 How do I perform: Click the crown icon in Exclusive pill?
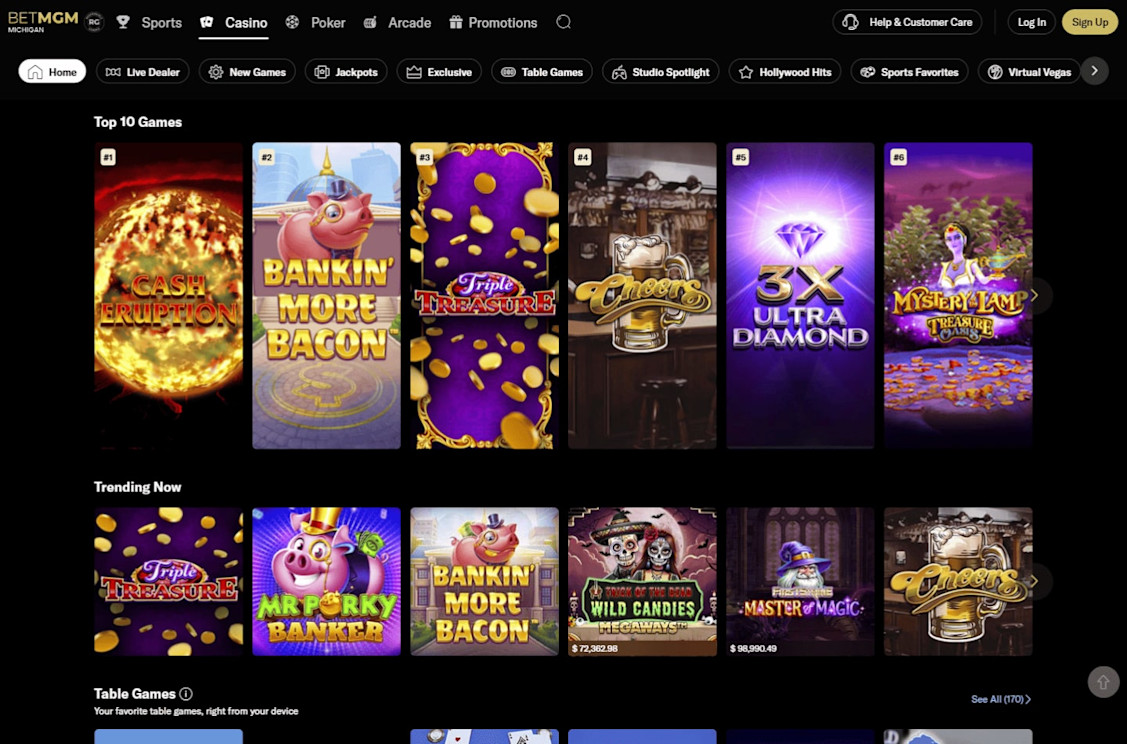413,72
